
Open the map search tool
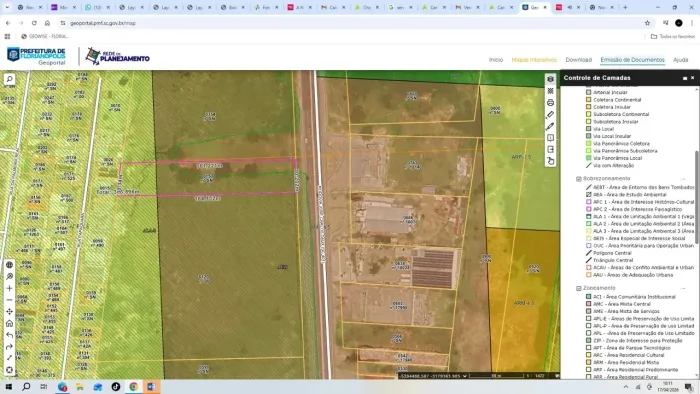9,79
